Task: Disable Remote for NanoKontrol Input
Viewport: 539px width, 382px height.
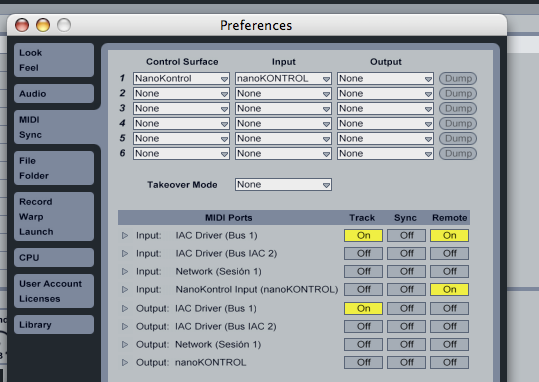Action: tap(449, 290)
